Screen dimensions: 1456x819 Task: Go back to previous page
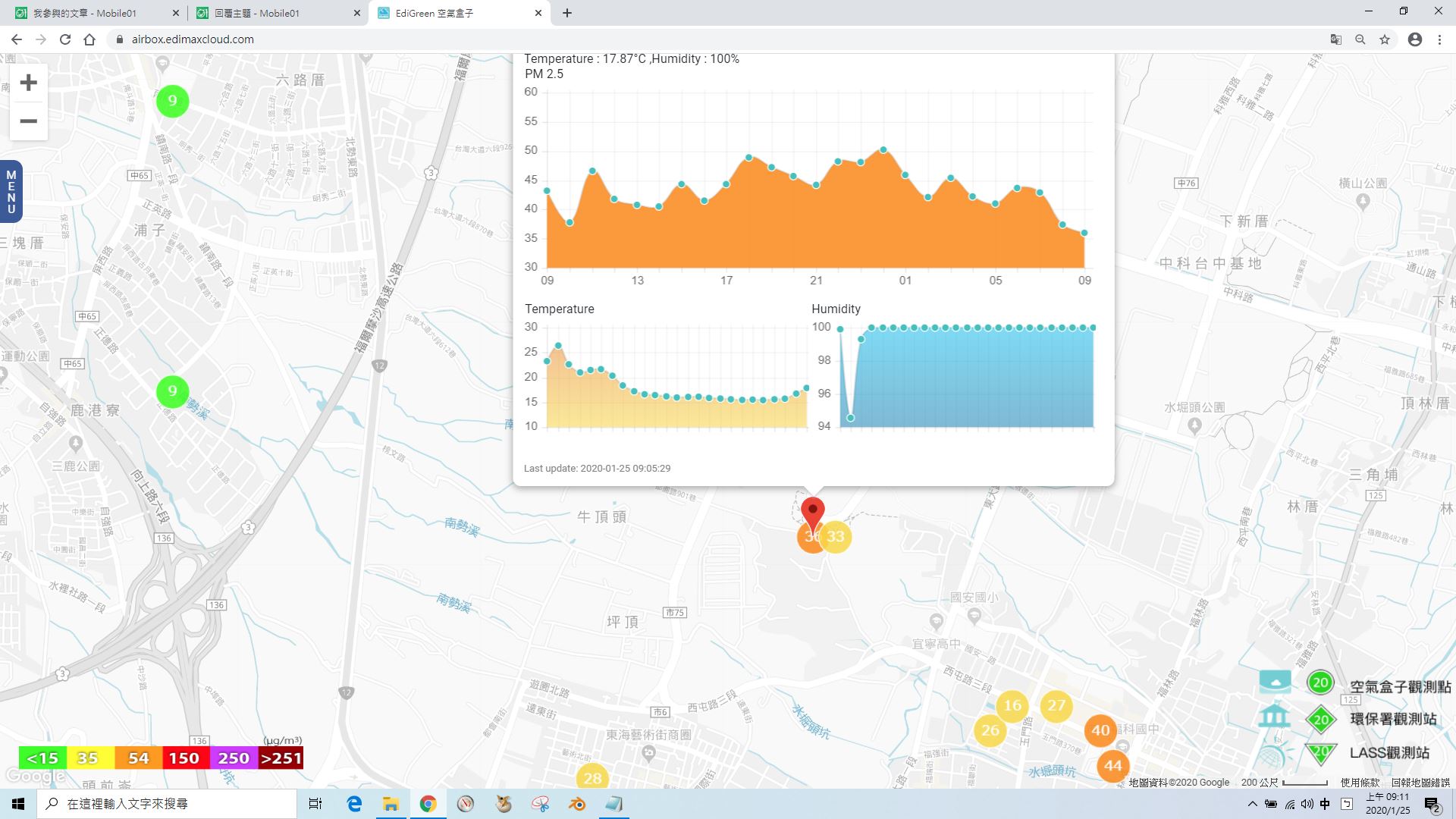pyautogui.click(x=17, y=39)
